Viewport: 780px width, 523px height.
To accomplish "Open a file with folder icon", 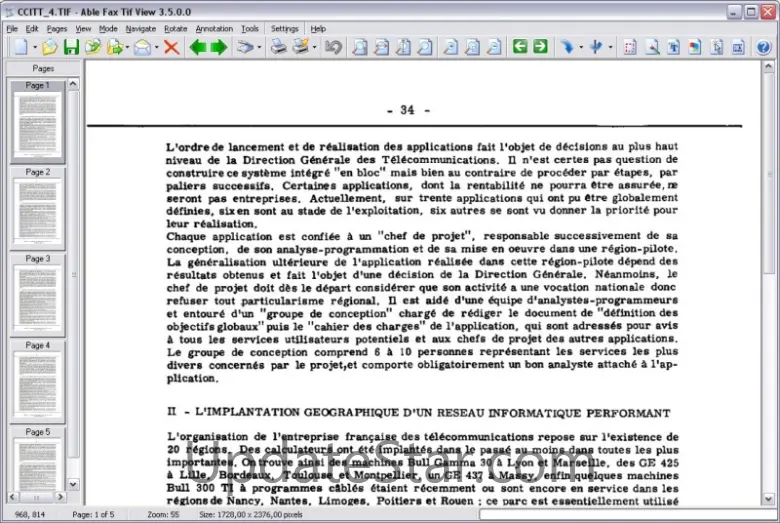I will [49, 47].
